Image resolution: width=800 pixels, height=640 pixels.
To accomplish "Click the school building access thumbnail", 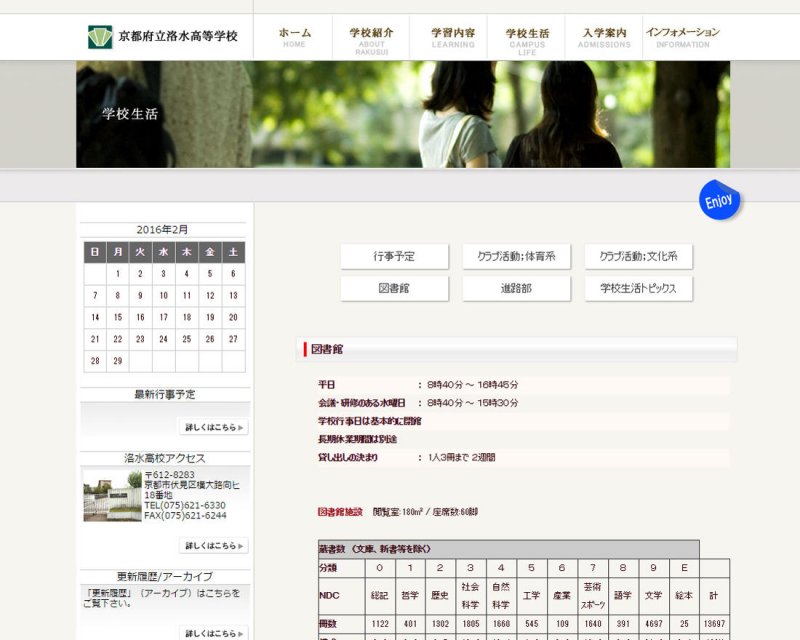I will (x=112, y=495).
